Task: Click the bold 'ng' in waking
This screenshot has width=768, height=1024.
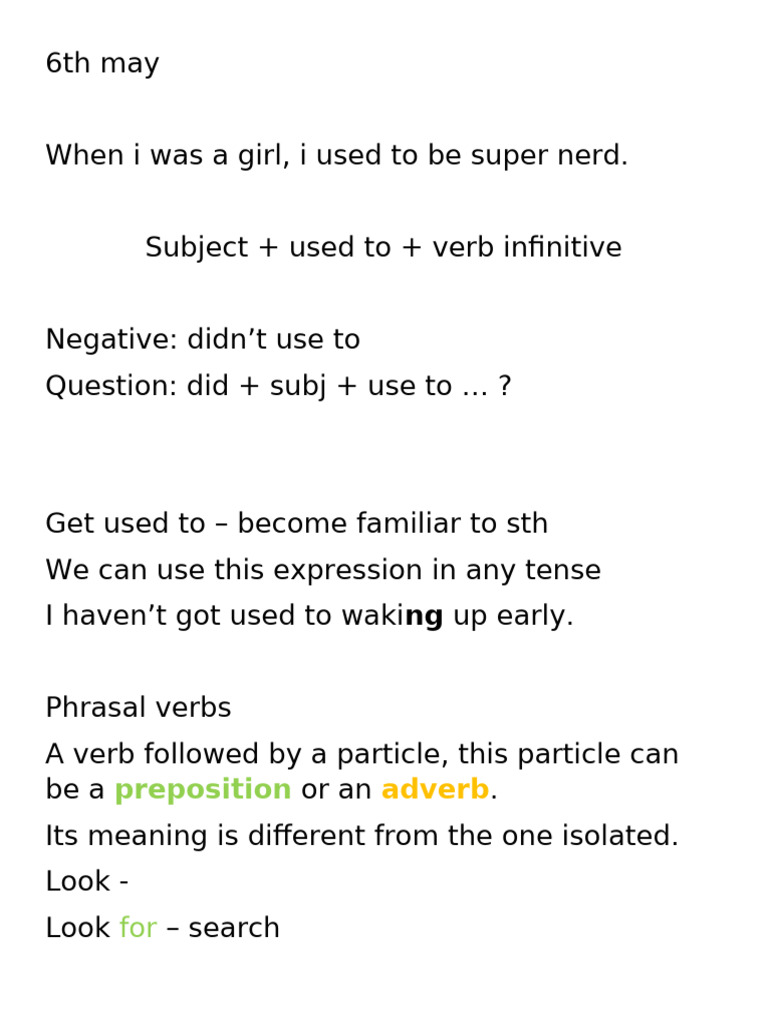Action: point(424,616)
